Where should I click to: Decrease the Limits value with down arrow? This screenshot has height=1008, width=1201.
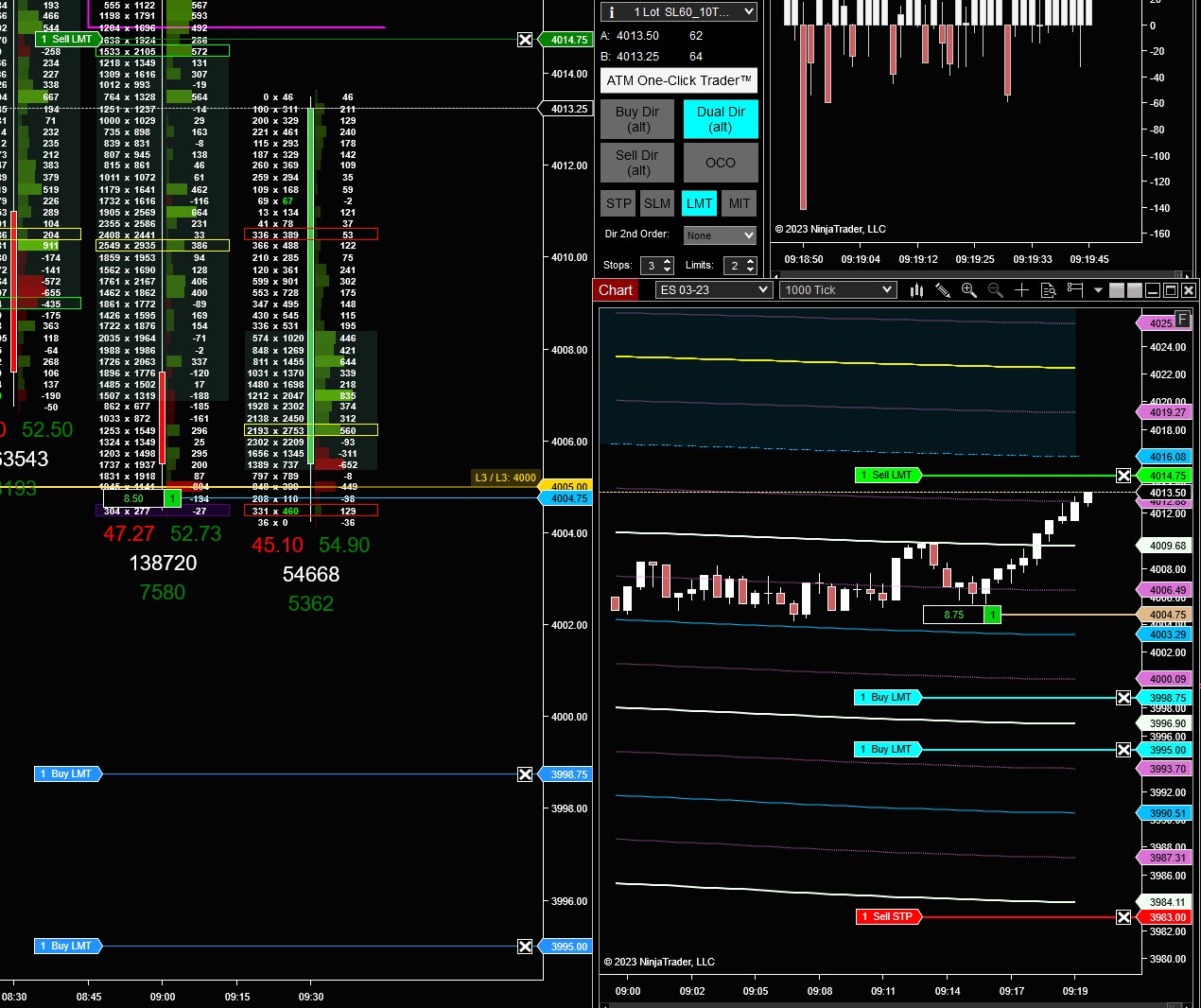click(751, 270)
